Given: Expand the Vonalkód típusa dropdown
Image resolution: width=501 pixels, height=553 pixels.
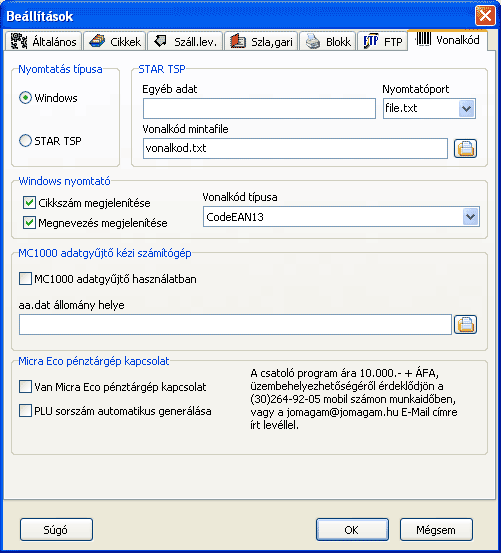Looking at the screenshot, I should point(470,217).
